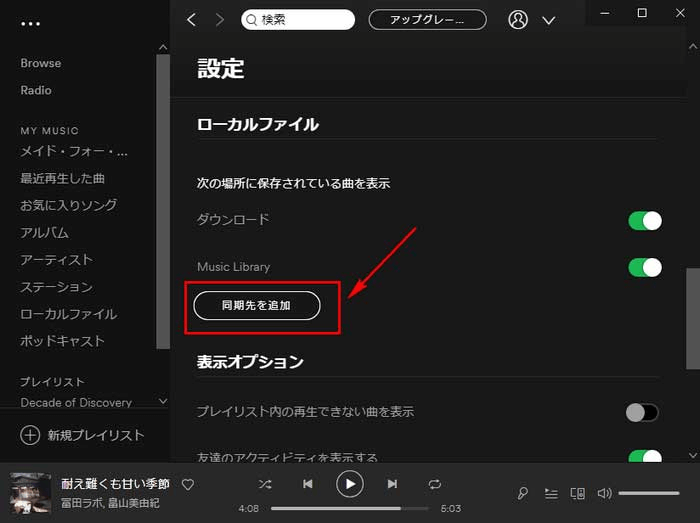Toggle shuffle playback
The image size is (700, 523).
tap(265, 484)
